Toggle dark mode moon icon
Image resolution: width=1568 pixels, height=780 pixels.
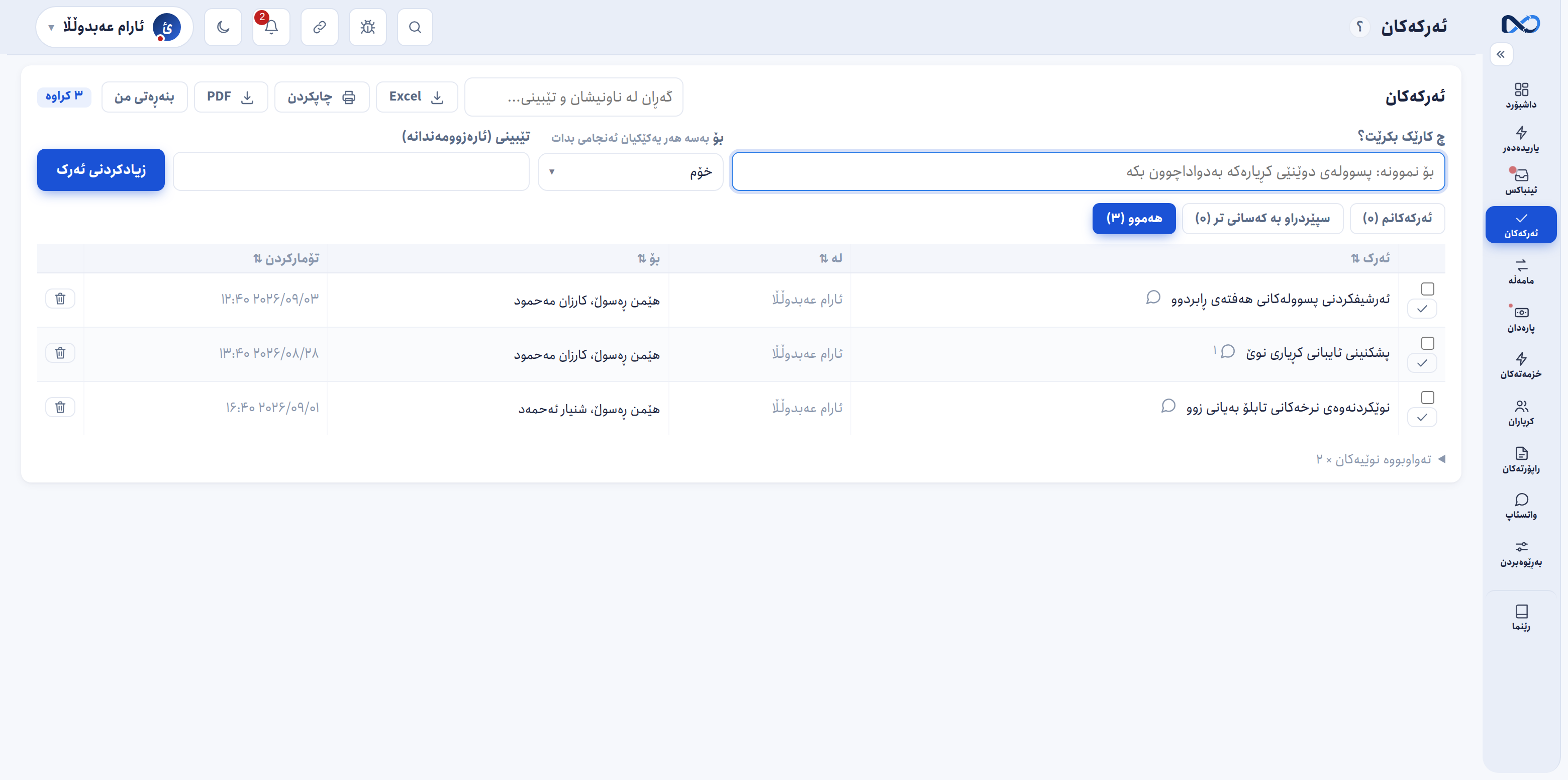(224, 28)
